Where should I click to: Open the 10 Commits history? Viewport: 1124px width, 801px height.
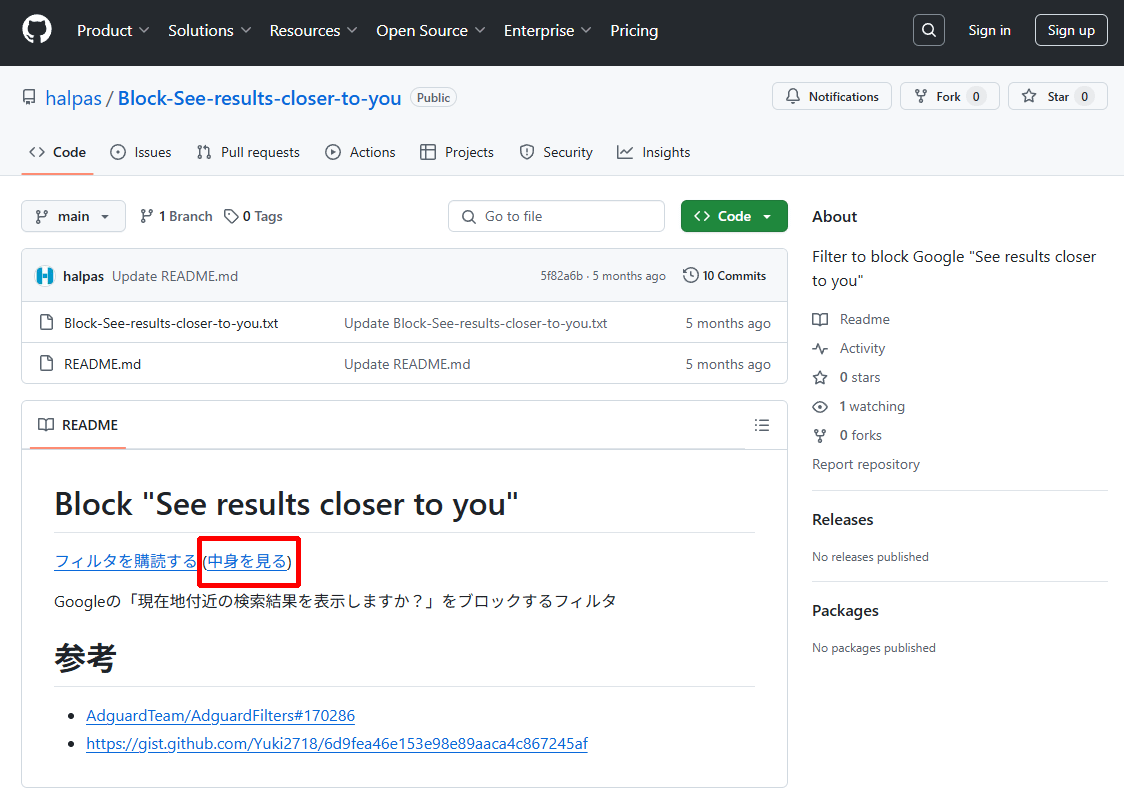[725, 275]
